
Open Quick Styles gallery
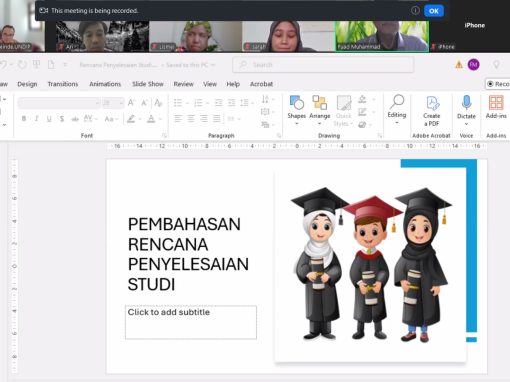coord(343,111)
